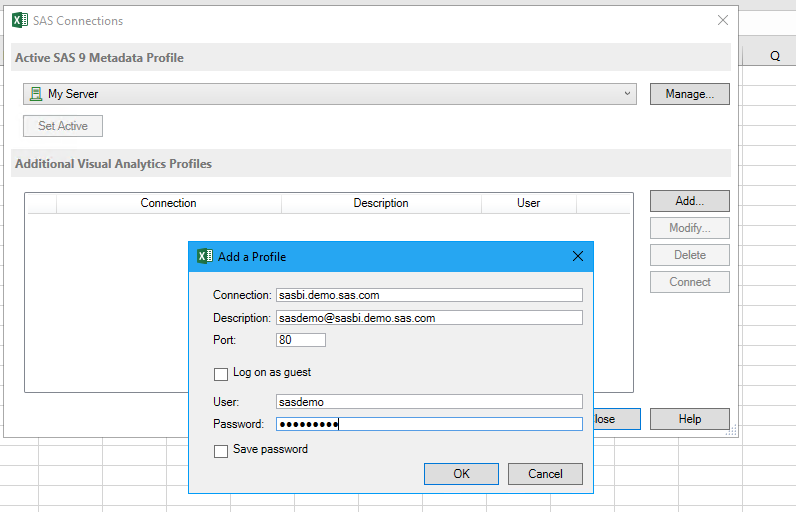Confirm the new profile with OK

pyautogui.click(x=461, y=473)
